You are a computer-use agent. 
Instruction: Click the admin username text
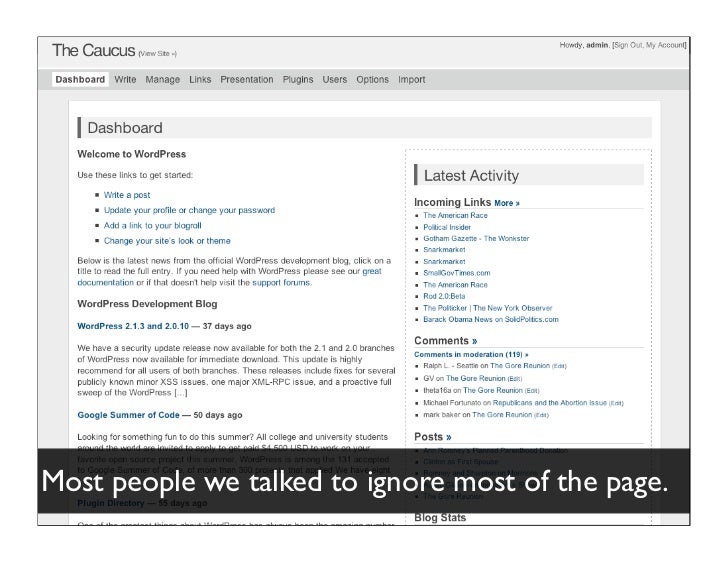tap(597, 45)
